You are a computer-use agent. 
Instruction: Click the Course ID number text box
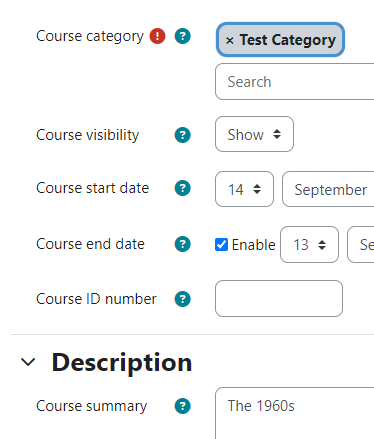pyautogui.click(x=279, y=298)
